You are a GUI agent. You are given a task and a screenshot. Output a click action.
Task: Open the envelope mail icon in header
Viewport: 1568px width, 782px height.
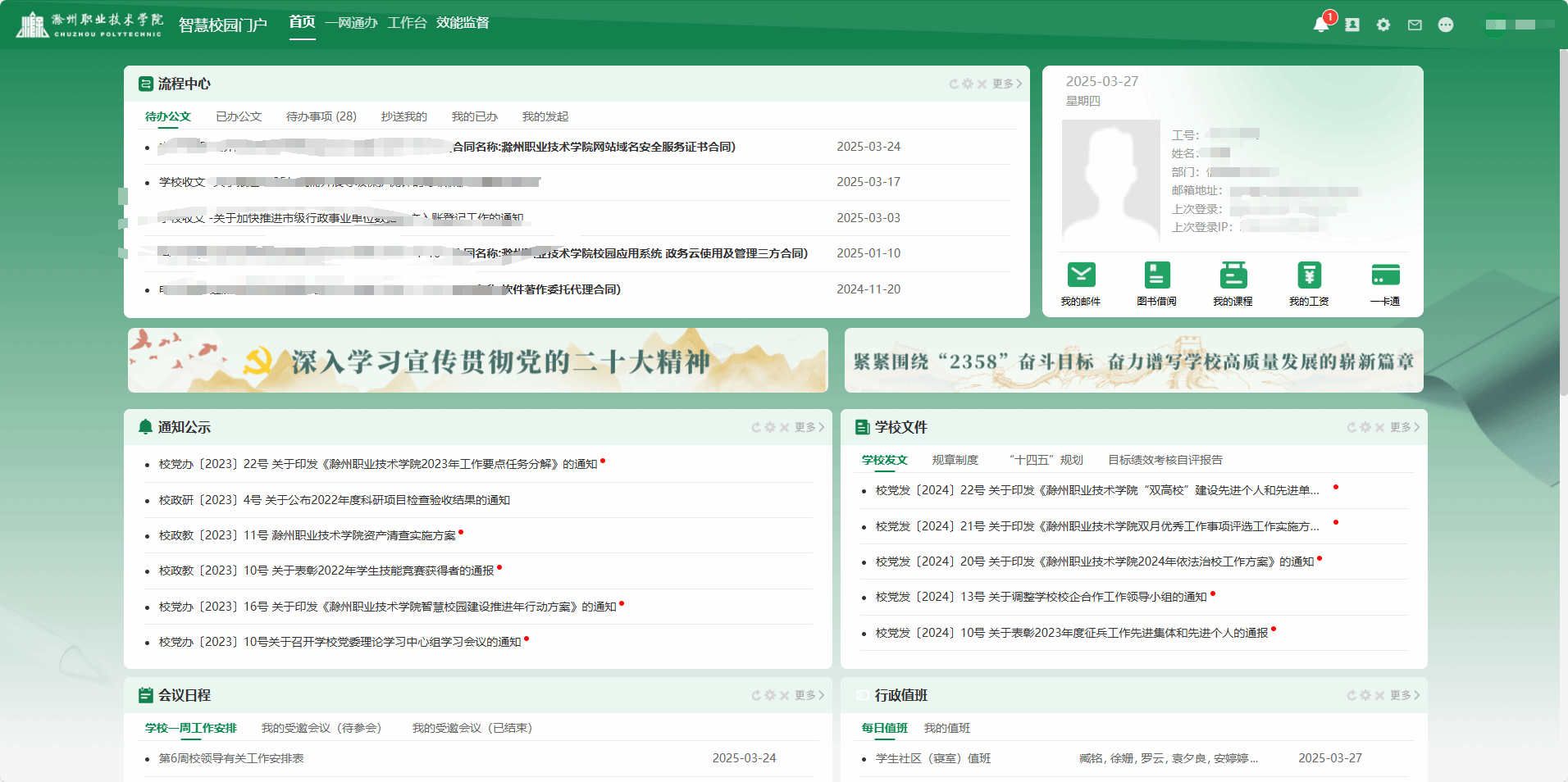tap(1415, 25)
